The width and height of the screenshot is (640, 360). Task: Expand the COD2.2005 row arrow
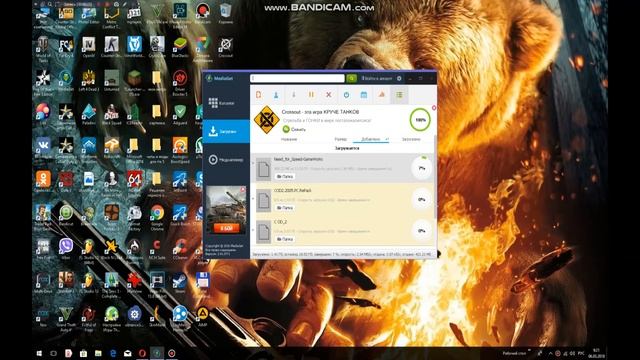[253, 199]
